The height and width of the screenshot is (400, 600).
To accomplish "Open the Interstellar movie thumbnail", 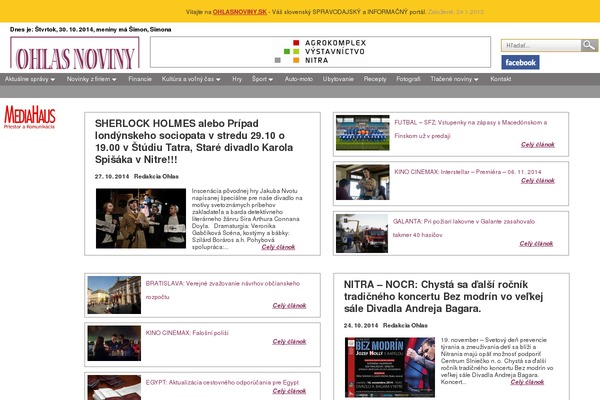I will [363, 182].
